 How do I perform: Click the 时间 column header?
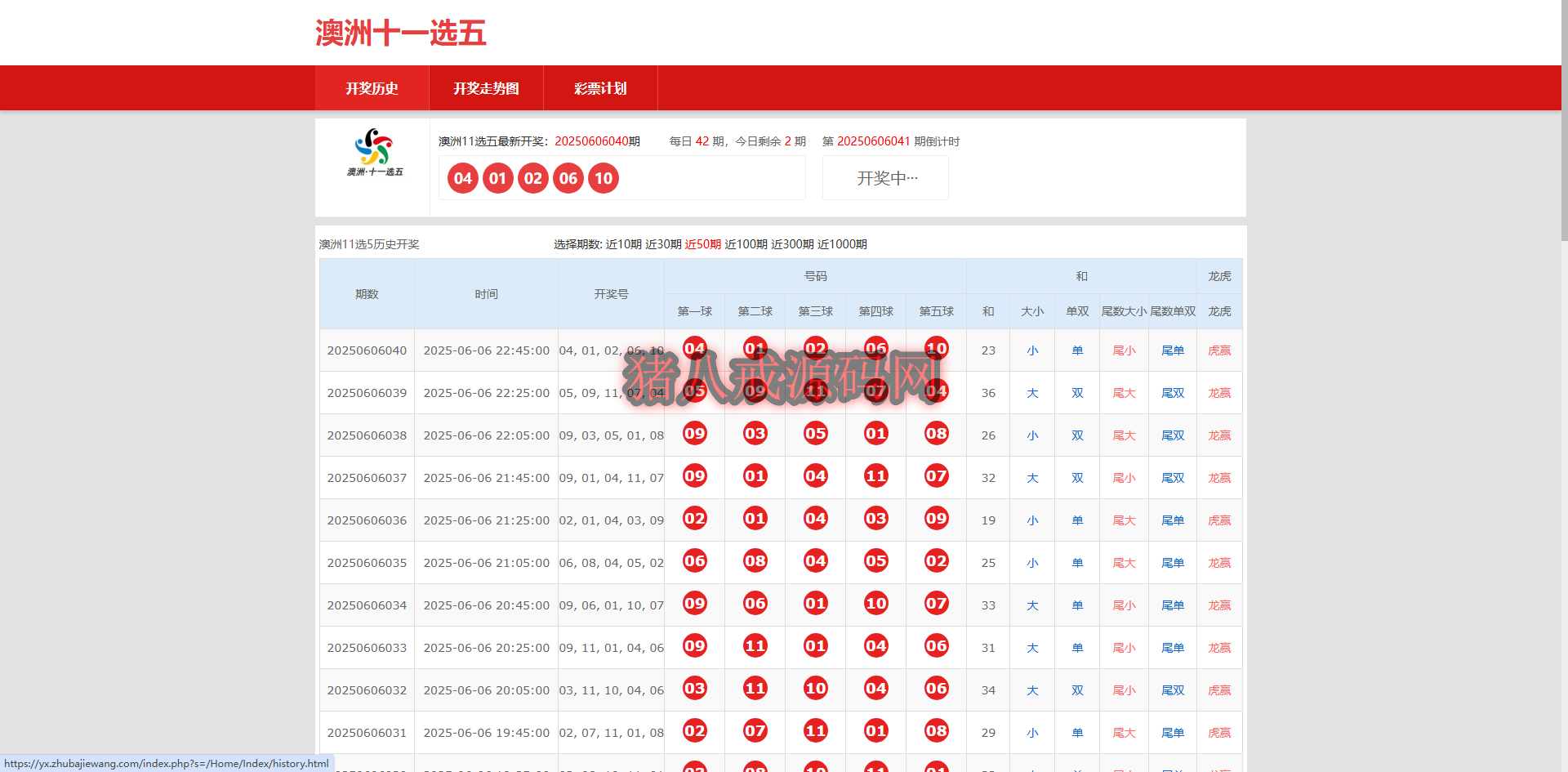(x=486, y=294)
